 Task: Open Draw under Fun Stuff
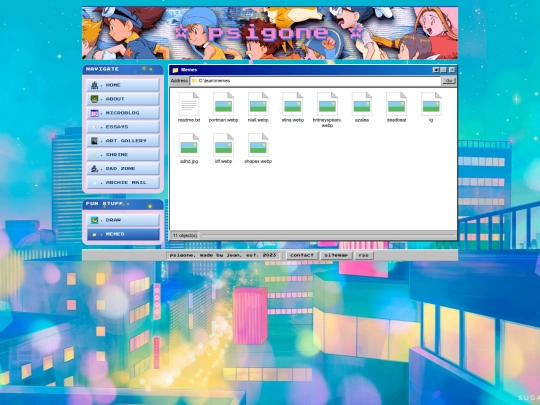(x=123, y=220)
